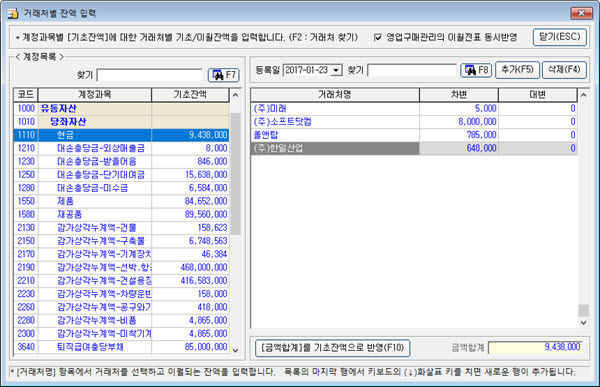Select account row with code 2210
Viewport: 600px width, 387px height.
[x=121, y=281]
